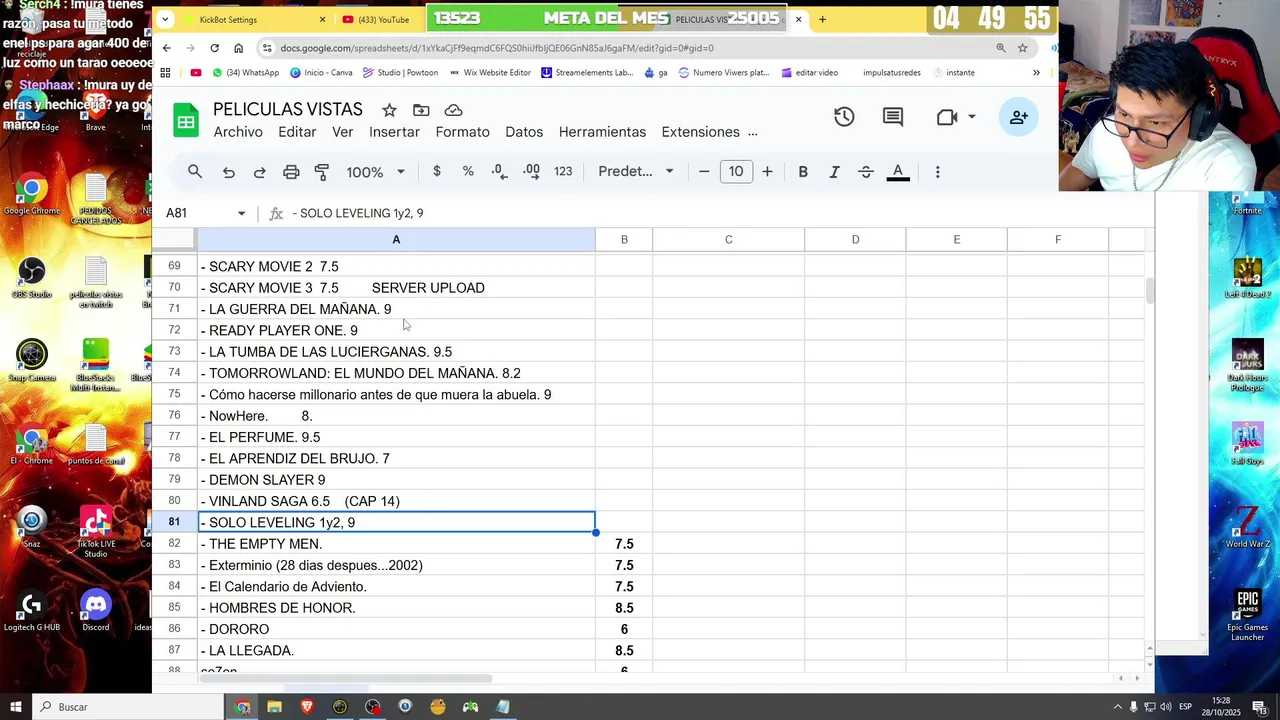
Task: Open version history clock icon
Action: pos(844,117)
